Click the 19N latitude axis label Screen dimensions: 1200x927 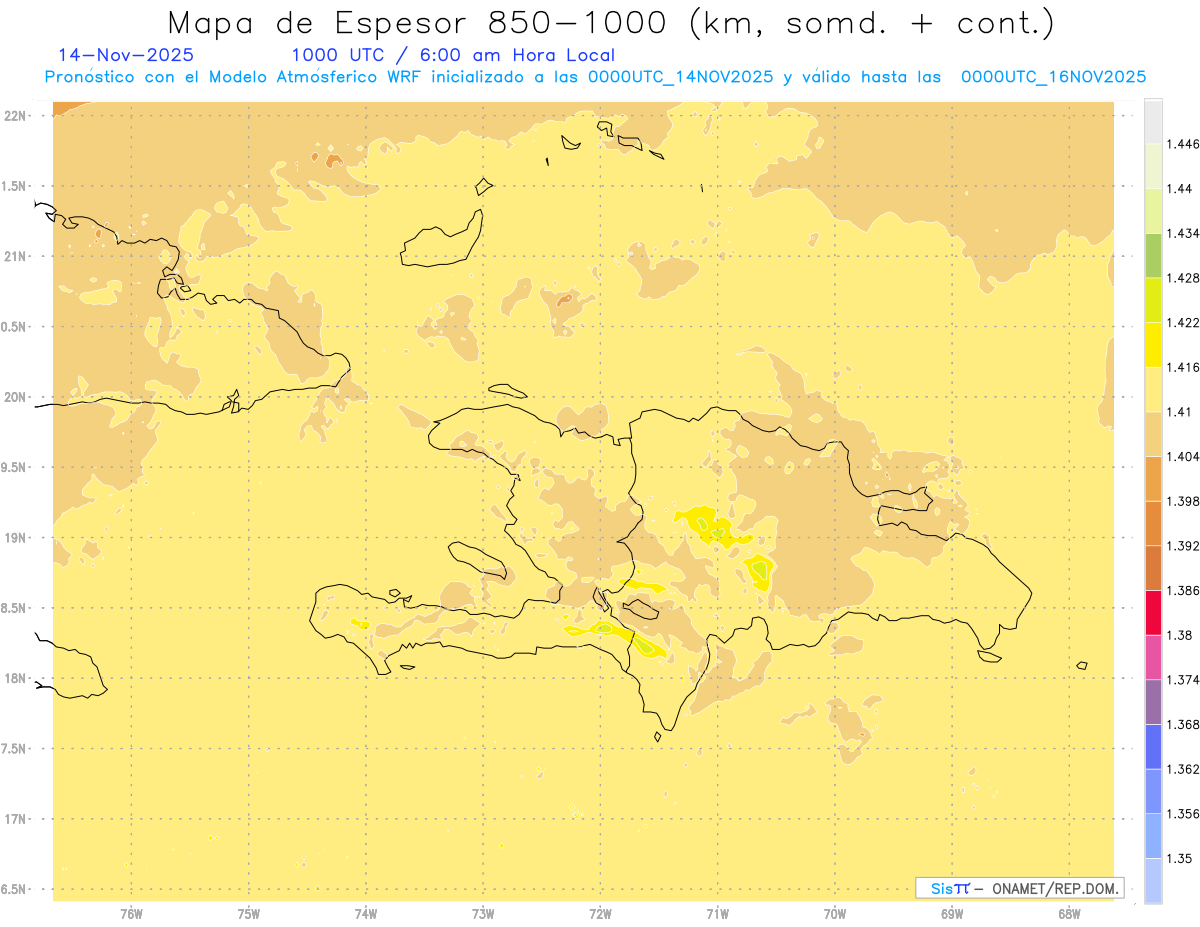tap(15, 538)
